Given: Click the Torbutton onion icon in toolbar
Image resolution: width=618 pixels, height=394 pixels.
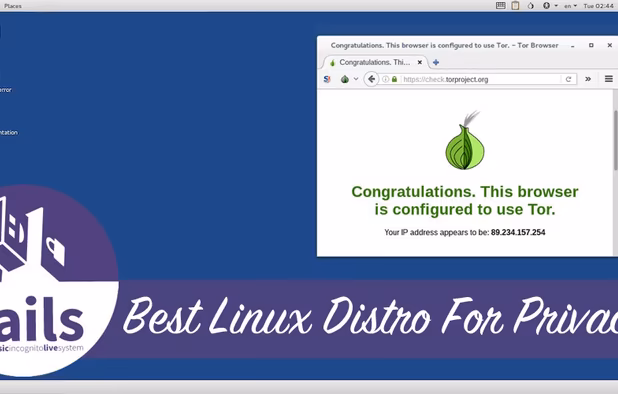Looking at the screenshot, I should tap(345, 79).
